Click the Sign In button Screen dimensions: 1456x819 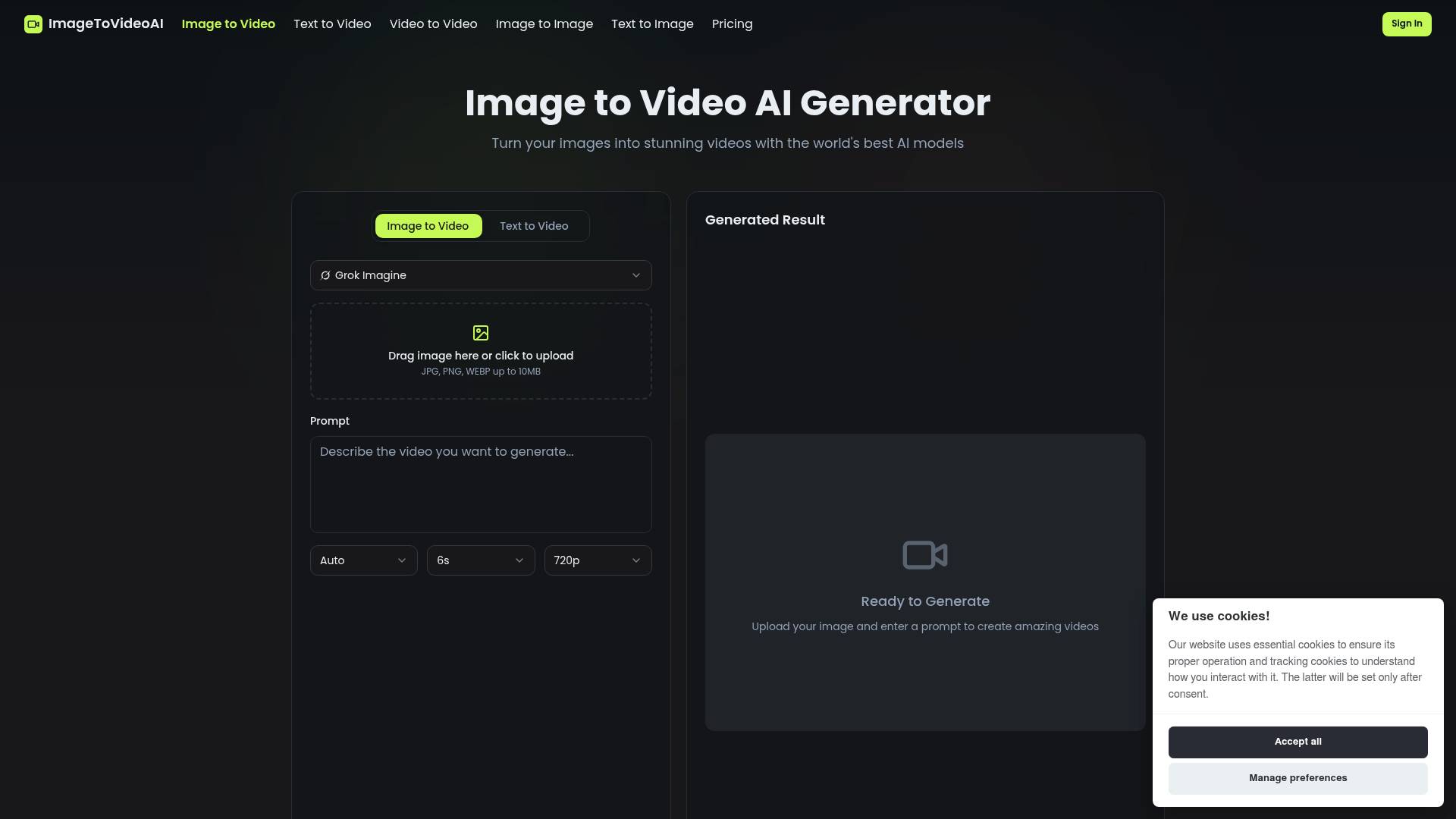tap(1407, 24)
